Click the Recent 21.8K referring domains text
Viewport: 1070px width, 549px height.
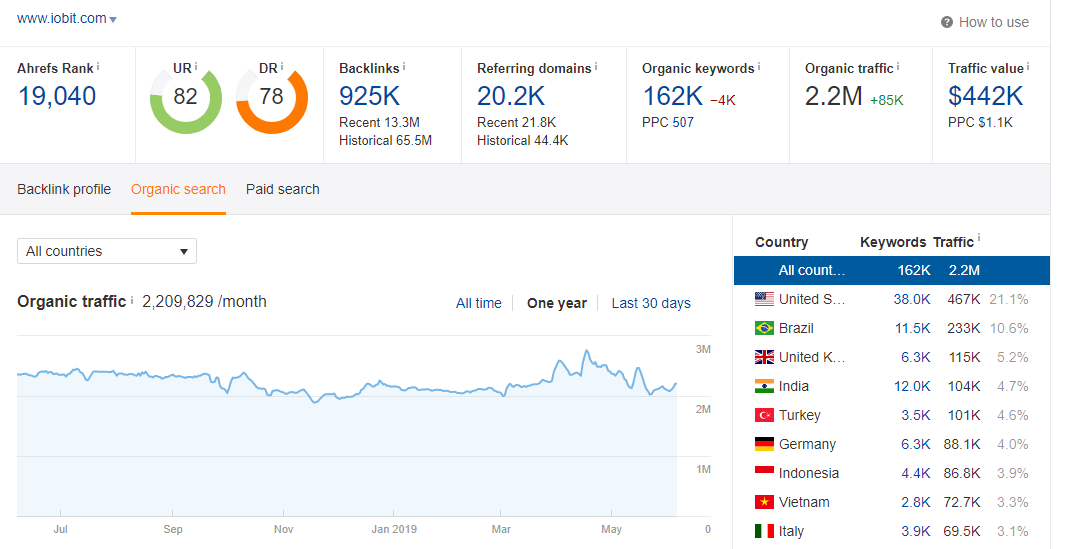(x=517, y=123)
